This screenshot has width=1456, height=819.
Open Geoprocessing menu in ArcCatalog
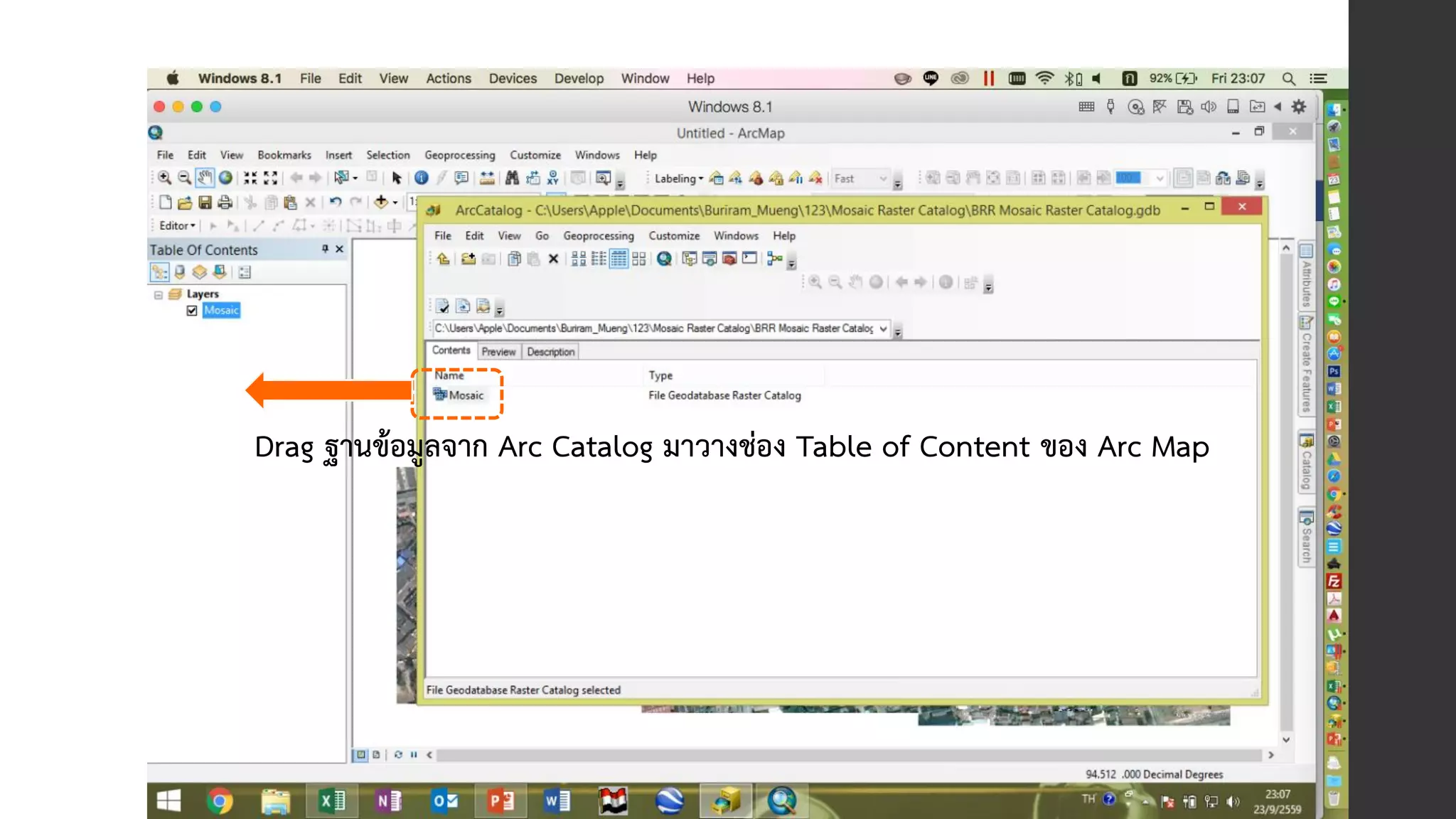point(598,236)
